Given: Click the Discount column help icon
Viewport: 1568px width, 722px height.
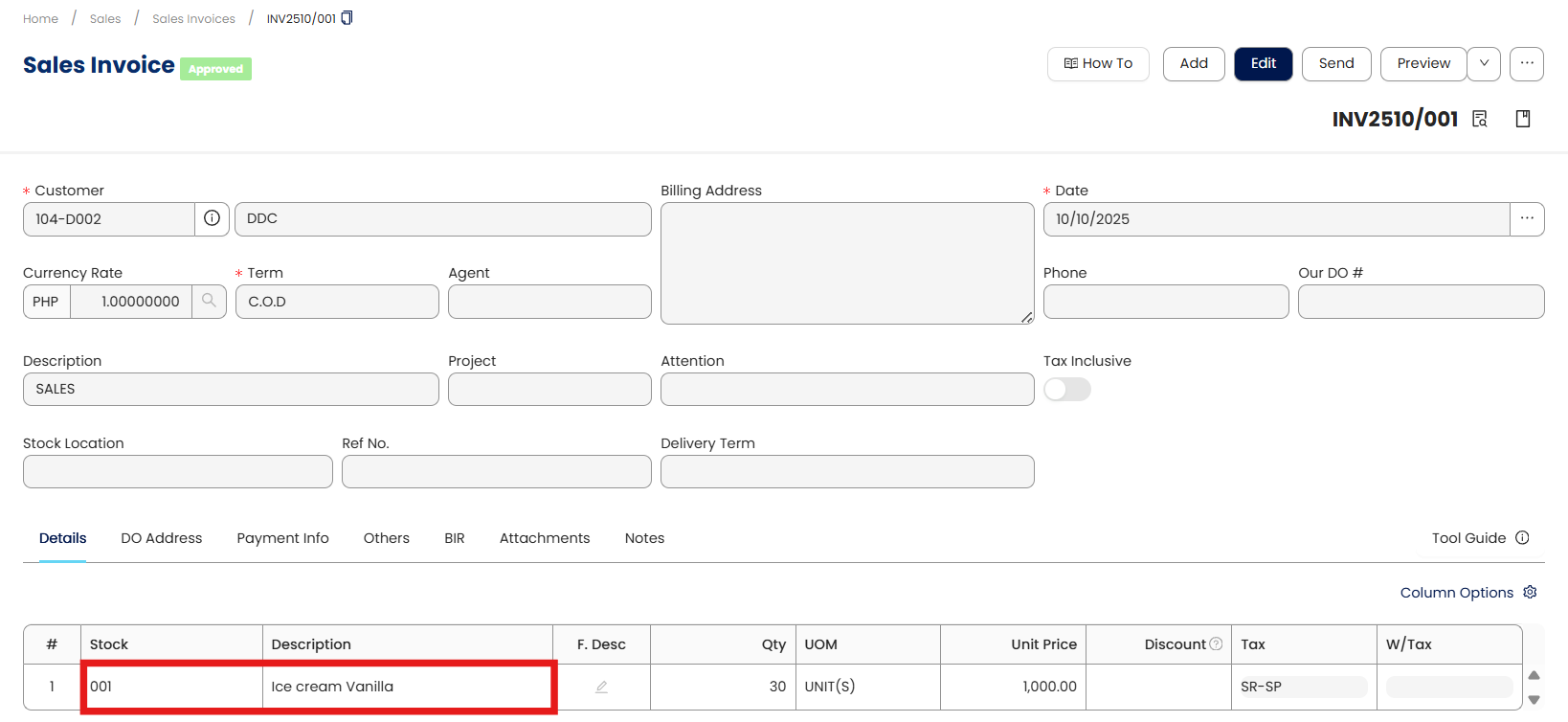Looking at the screenshot, I should [1216, 643].
